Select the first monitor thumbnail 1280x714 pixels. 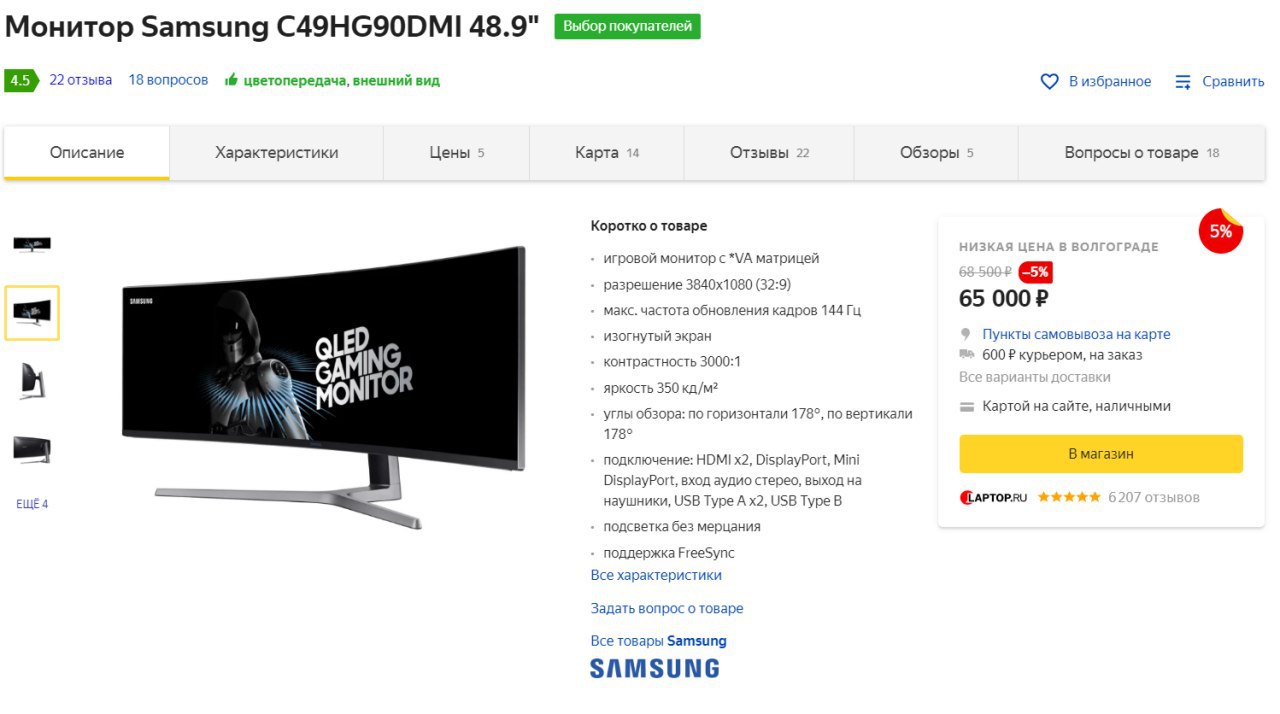32,244
